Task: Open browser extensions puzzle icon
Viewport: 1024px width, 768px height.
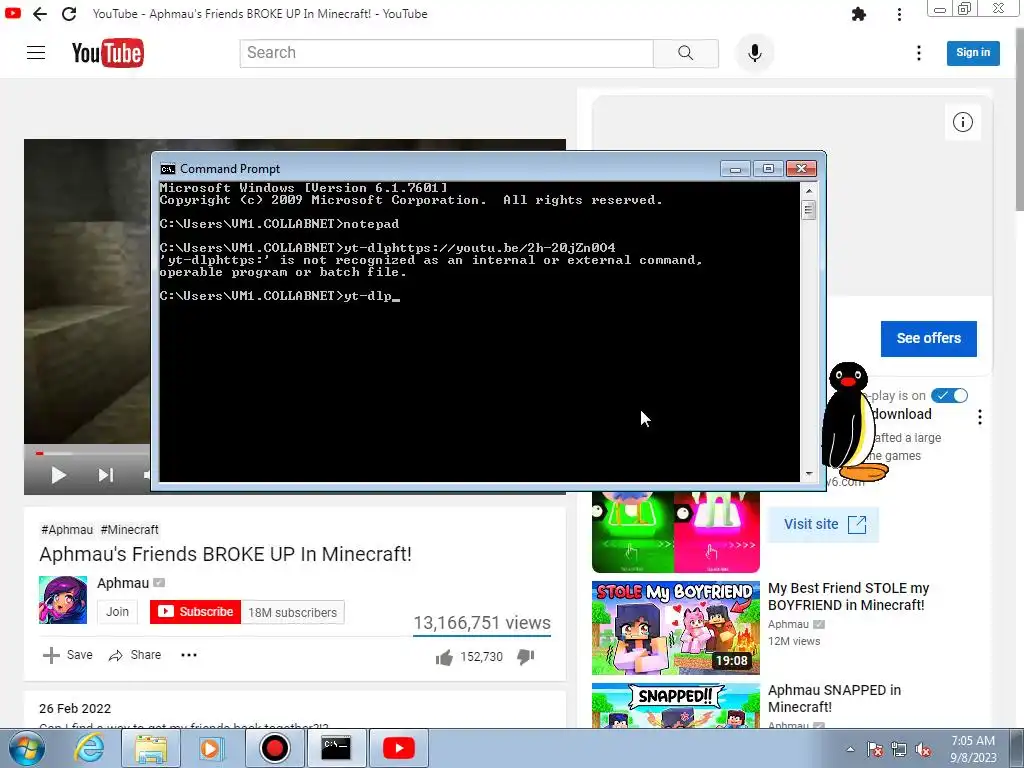Action: pyautogui.click(x=859, y=14)
